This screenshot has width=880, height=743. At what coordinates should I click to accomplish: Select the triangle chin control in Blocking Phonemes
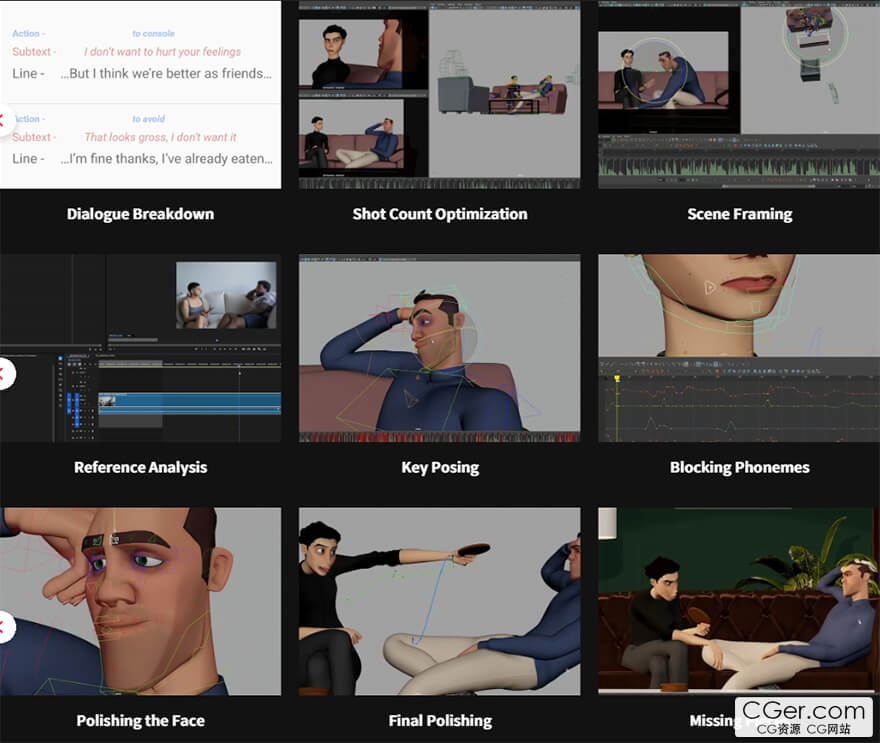[709, 288]
